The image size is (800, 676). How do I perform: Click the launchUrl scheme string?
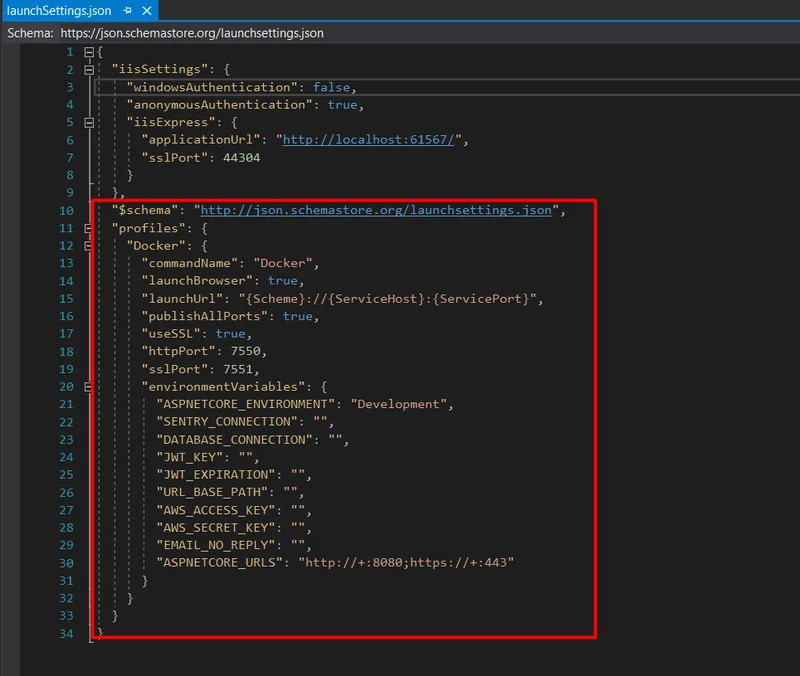pyautogui.click(x=387, y=298)
